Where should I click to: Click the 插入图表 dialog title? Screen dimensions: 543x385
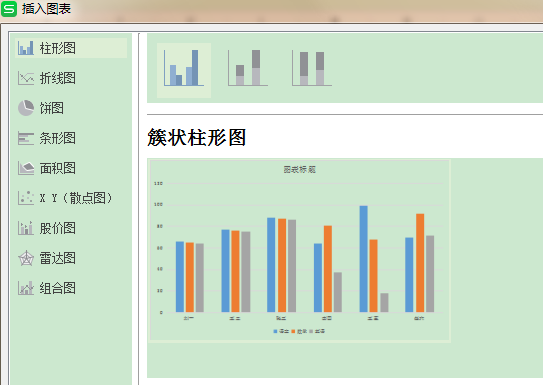(46, 9)
